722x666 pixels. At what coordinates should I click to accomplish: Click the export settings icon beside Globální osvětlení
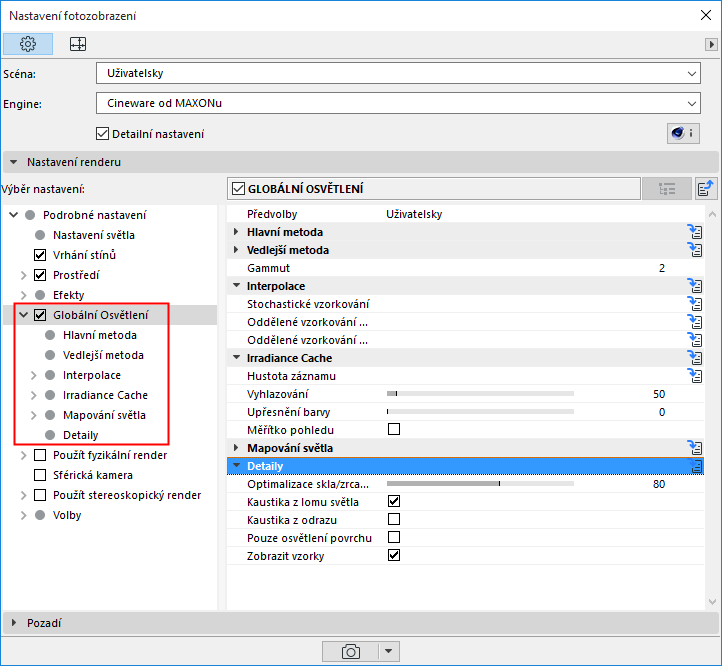pos(706,188)
